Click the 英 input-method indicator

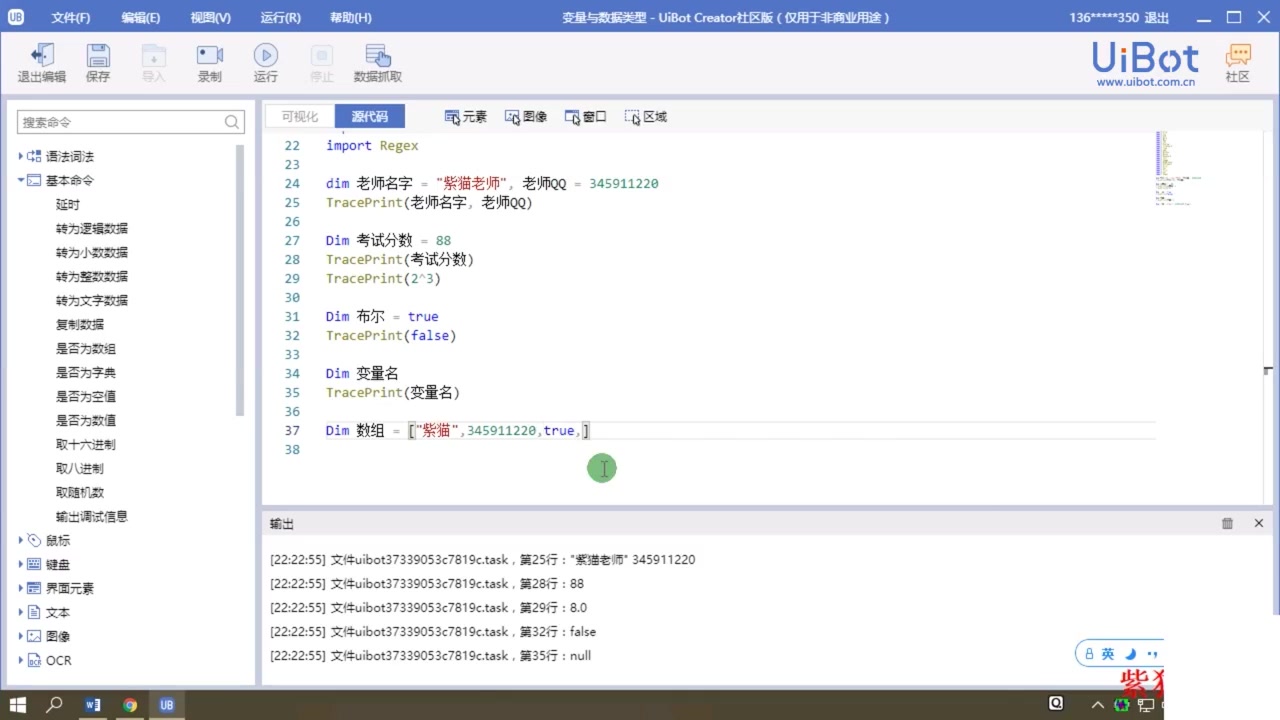coord(1107,654)
